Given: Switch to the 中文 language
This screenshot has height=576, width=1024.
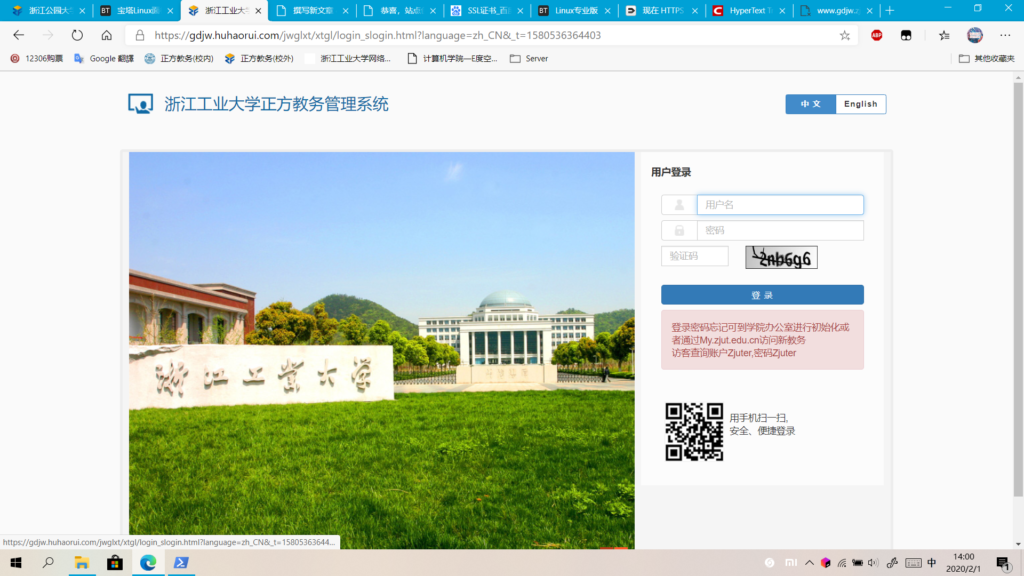Looking at the screenshot, I should pos(810,104).
